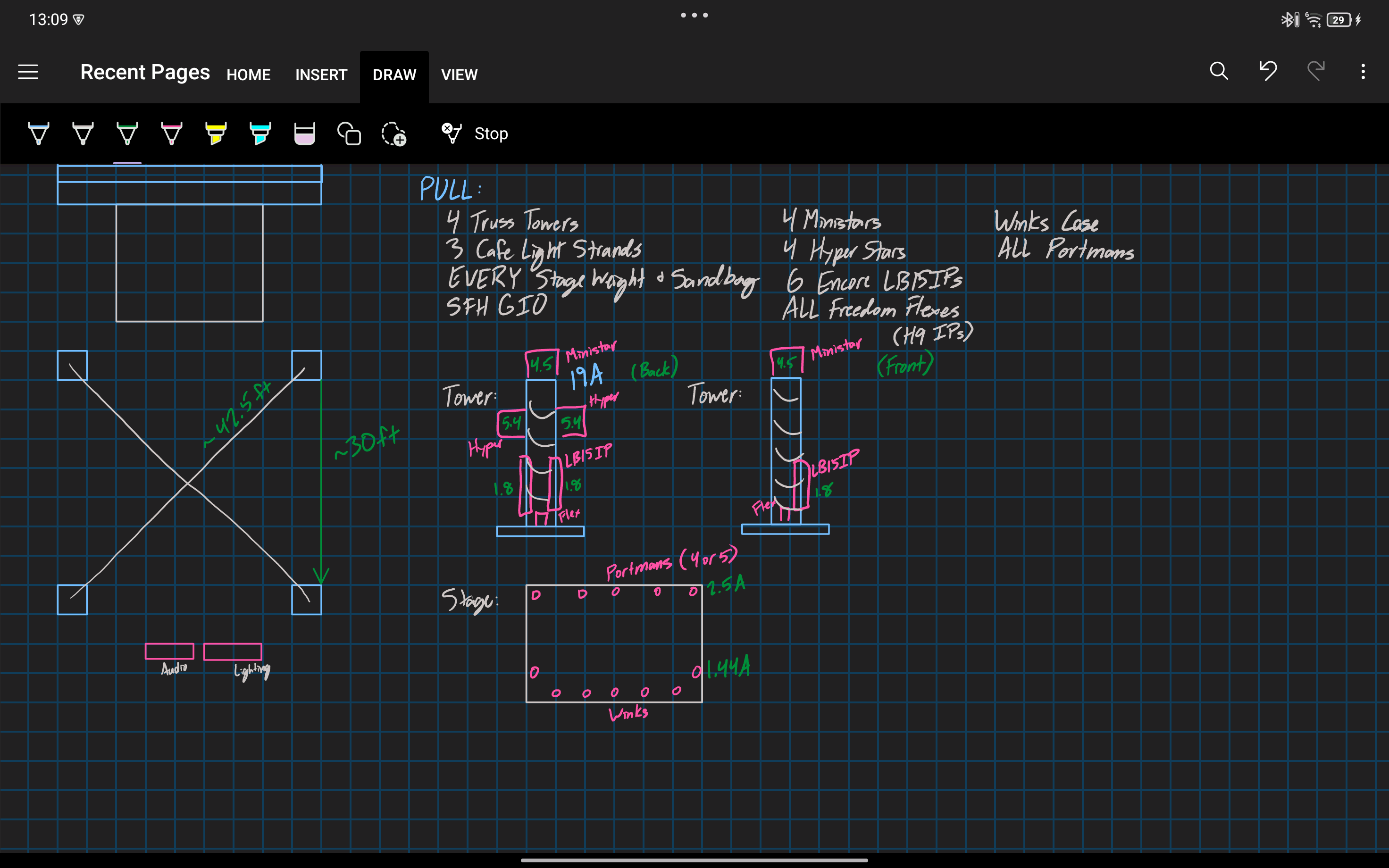
Task: Select the pink pen tool
Action: [x=171, y=133]
